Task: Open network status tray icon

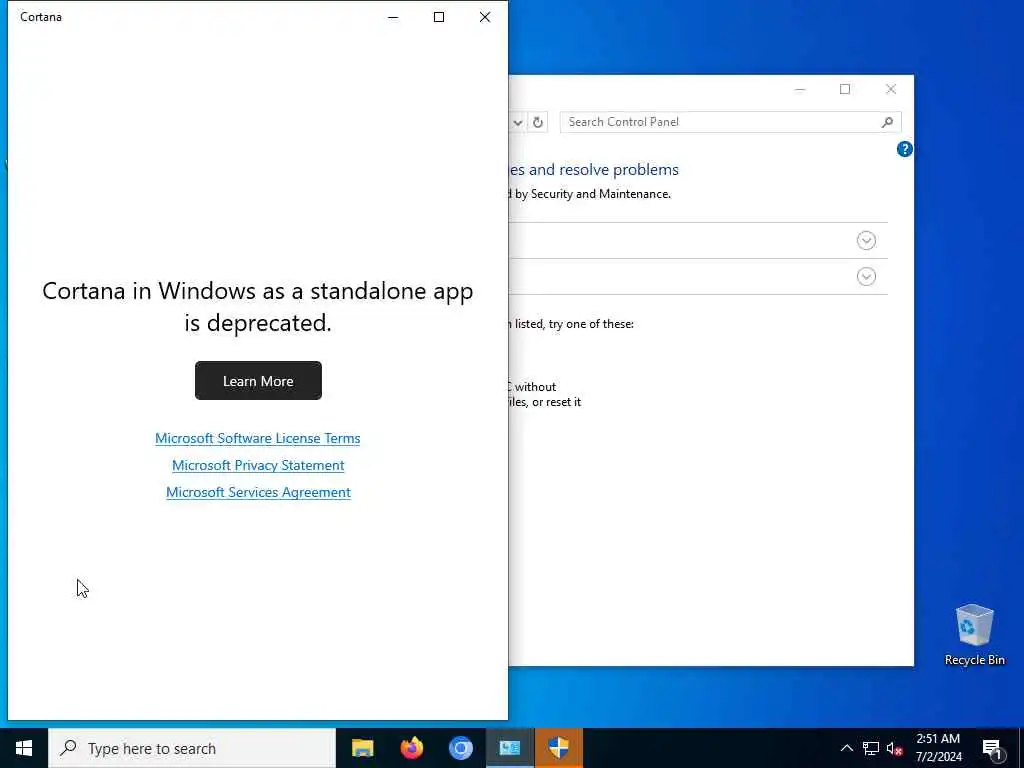Action: (871, 748)
